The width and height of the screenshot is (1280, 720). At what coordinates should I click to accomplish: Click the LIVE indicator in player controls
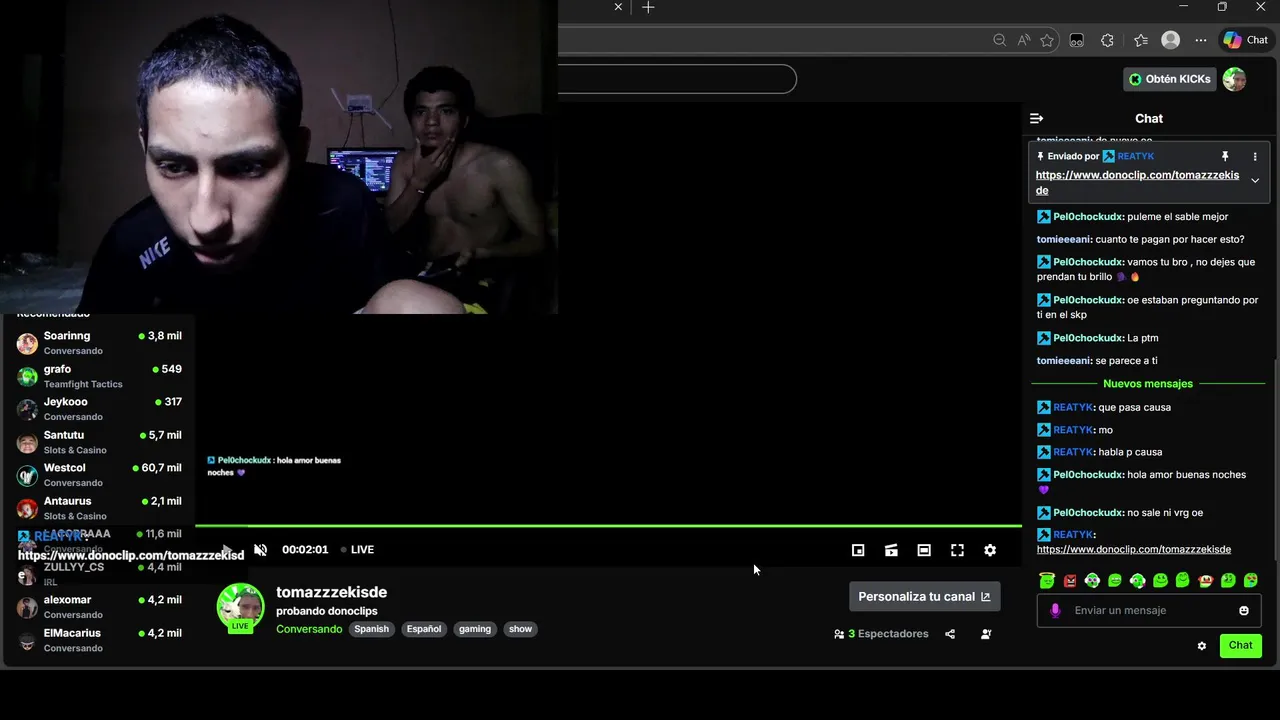point(357,550)
